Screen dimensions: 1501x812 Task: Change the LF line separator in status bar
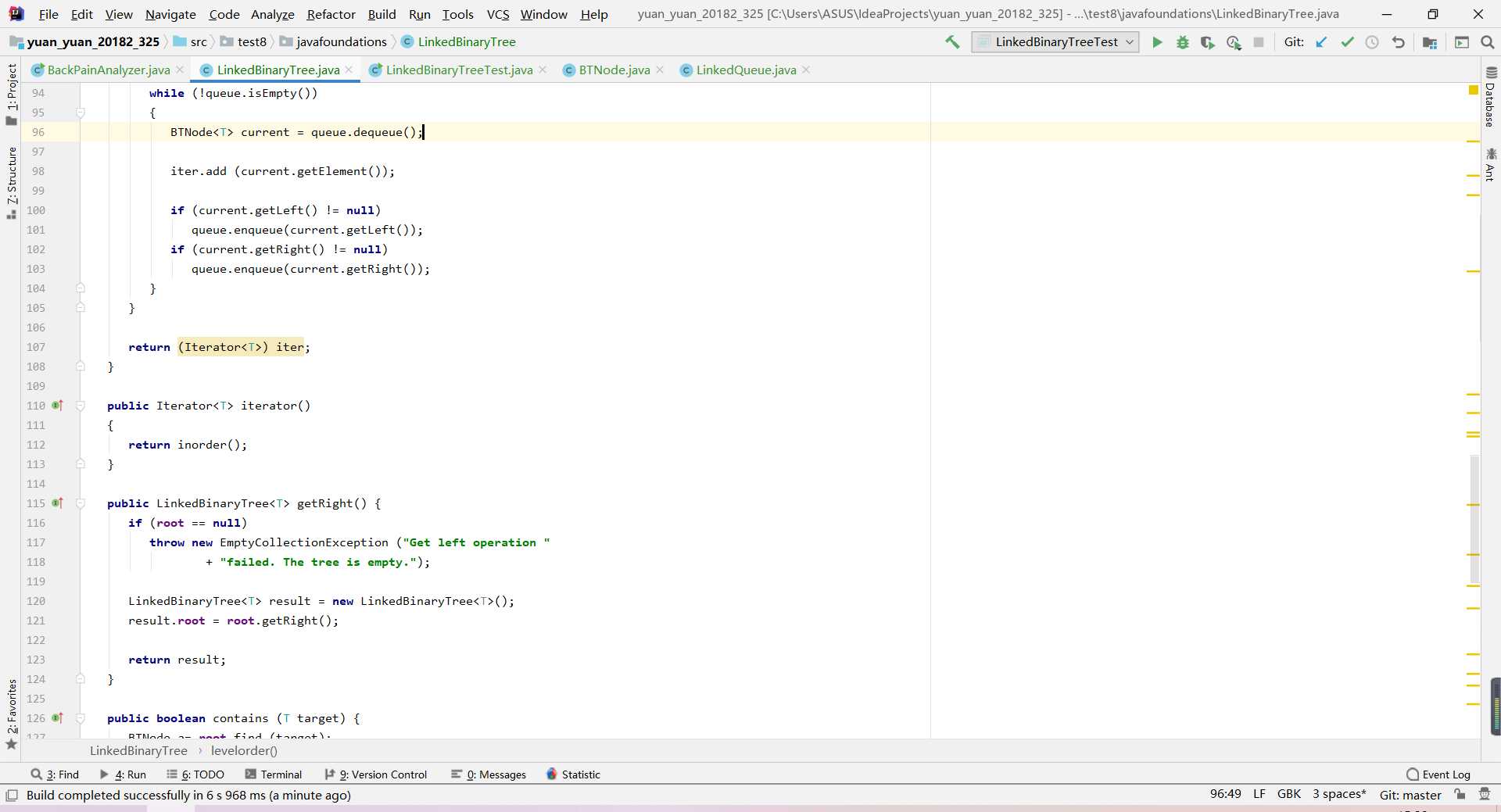click(1259, 794)
